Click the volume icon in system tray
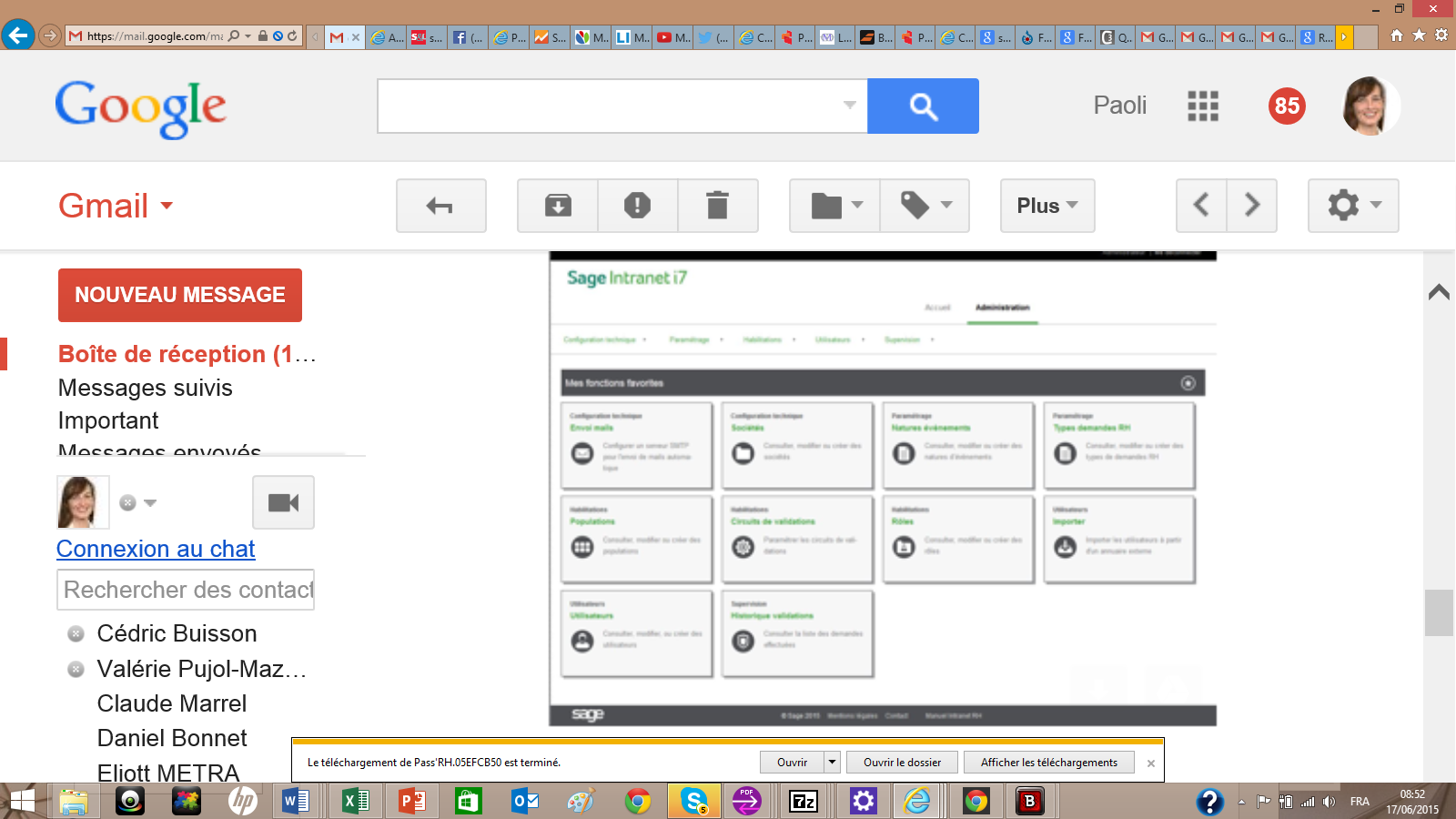 click(x=1330, y=802)
